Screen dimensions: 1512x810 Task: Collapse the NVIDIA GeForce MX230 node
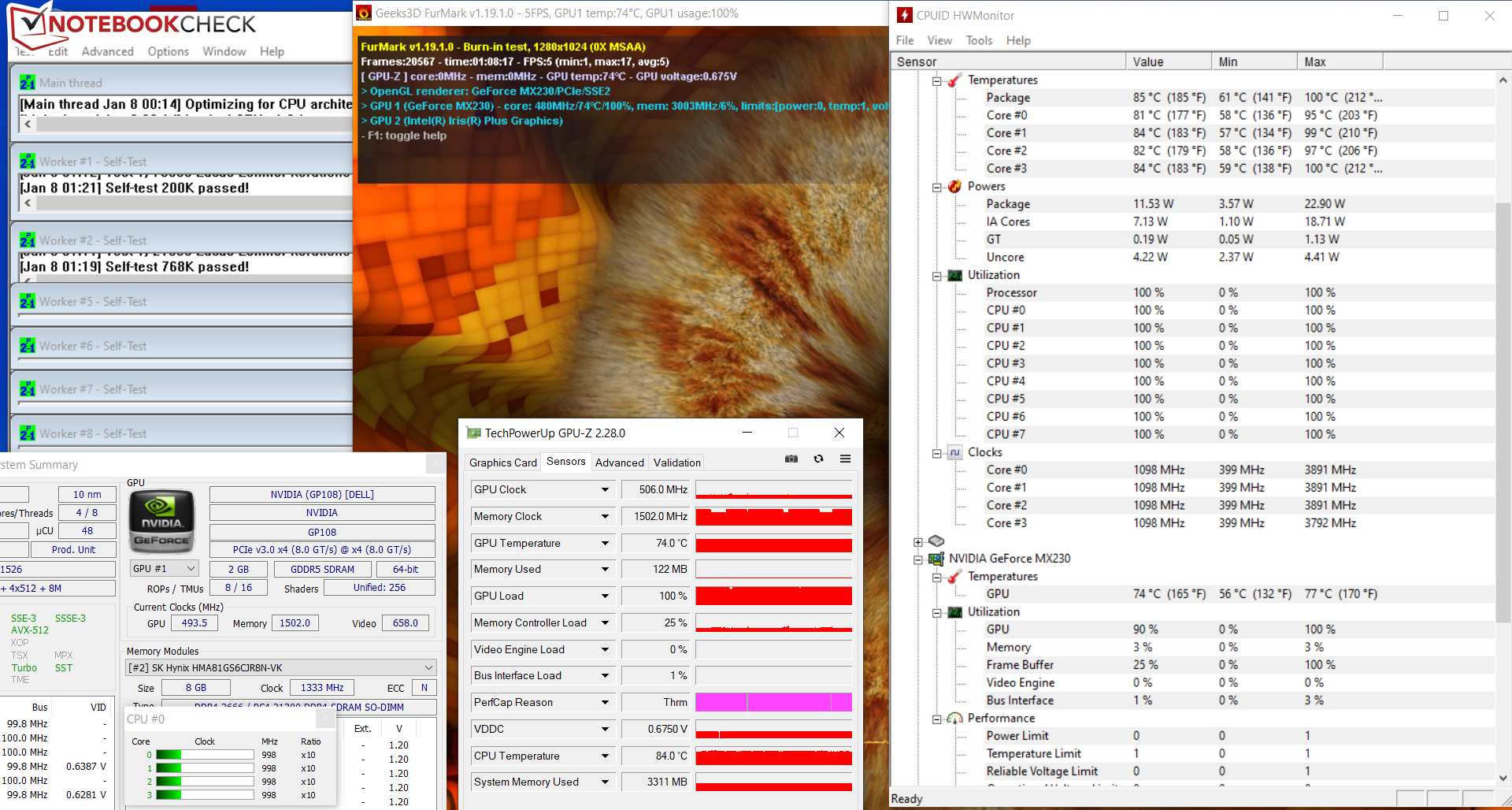918,559
